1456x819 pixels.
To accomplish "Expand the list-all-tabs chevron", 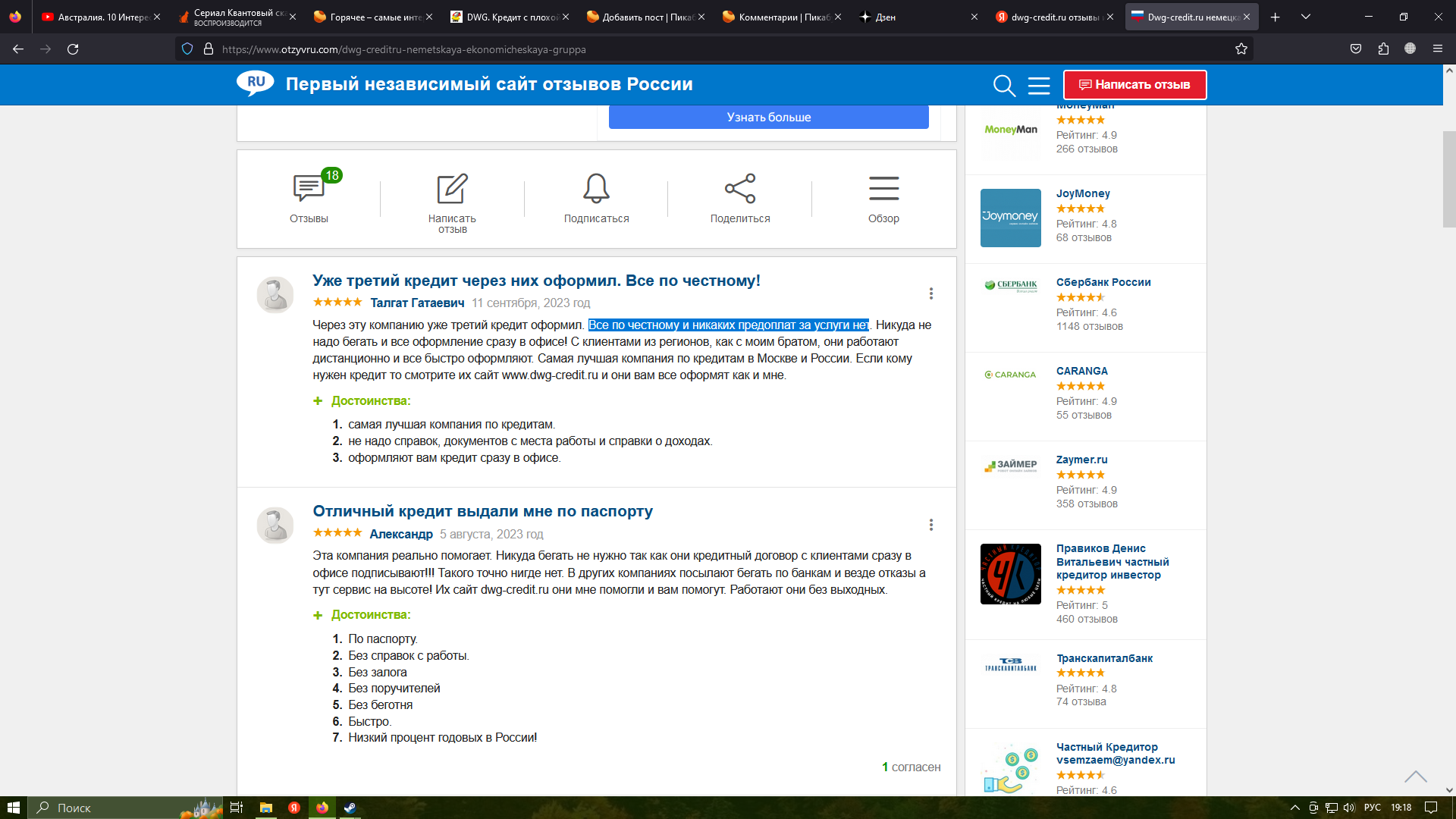I will point(1306,17).
